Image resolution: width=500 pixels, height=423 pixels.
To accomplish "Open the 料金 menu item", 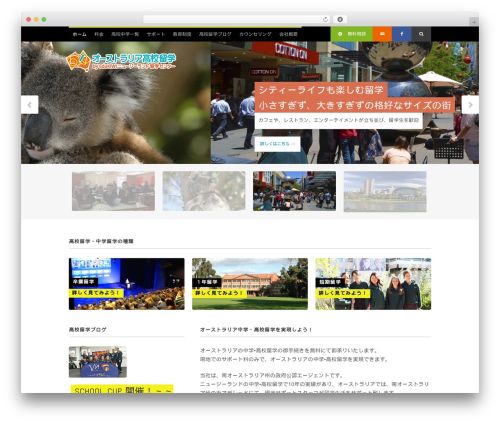I will point(99,34).
